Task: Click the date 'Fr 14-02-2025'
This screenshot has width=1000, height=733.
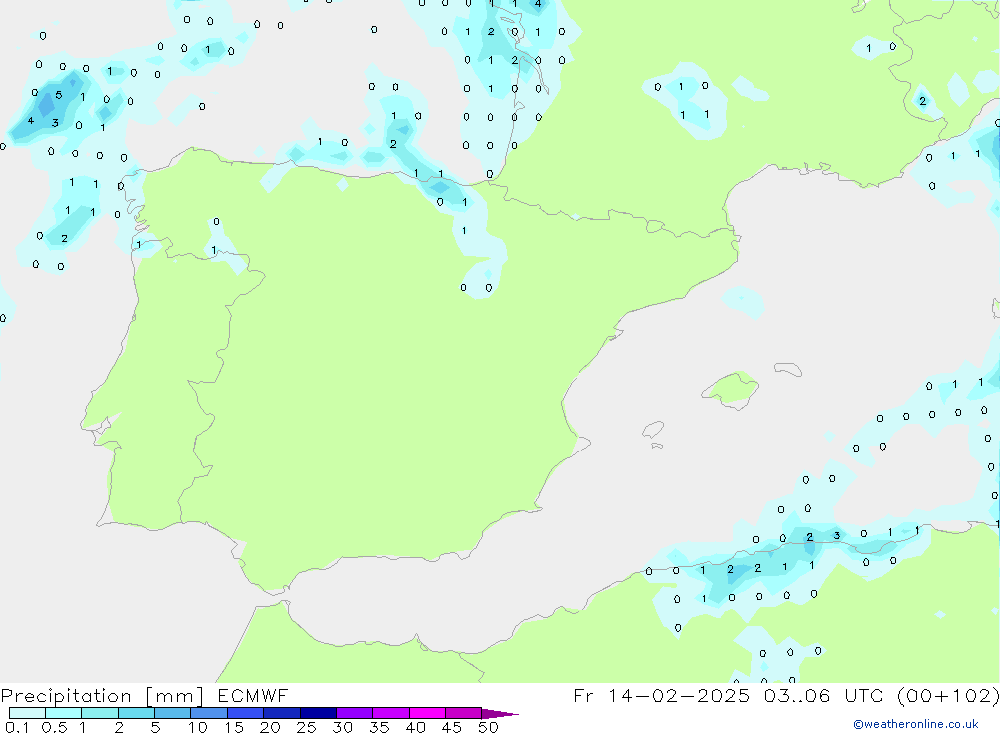Action: pos(661,695)
